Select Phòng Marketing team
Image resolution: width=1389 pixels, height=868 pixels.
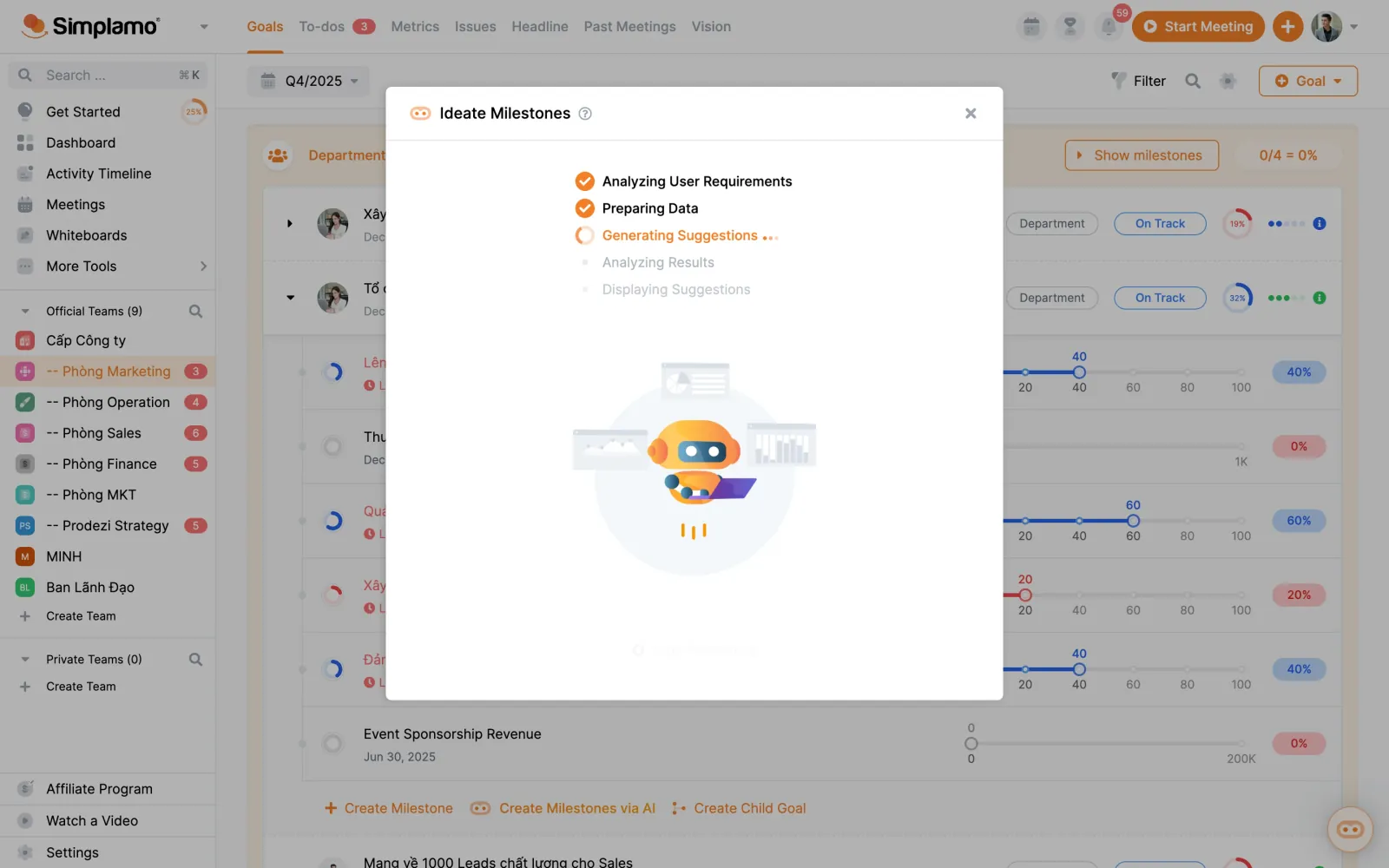coord(108,372)
